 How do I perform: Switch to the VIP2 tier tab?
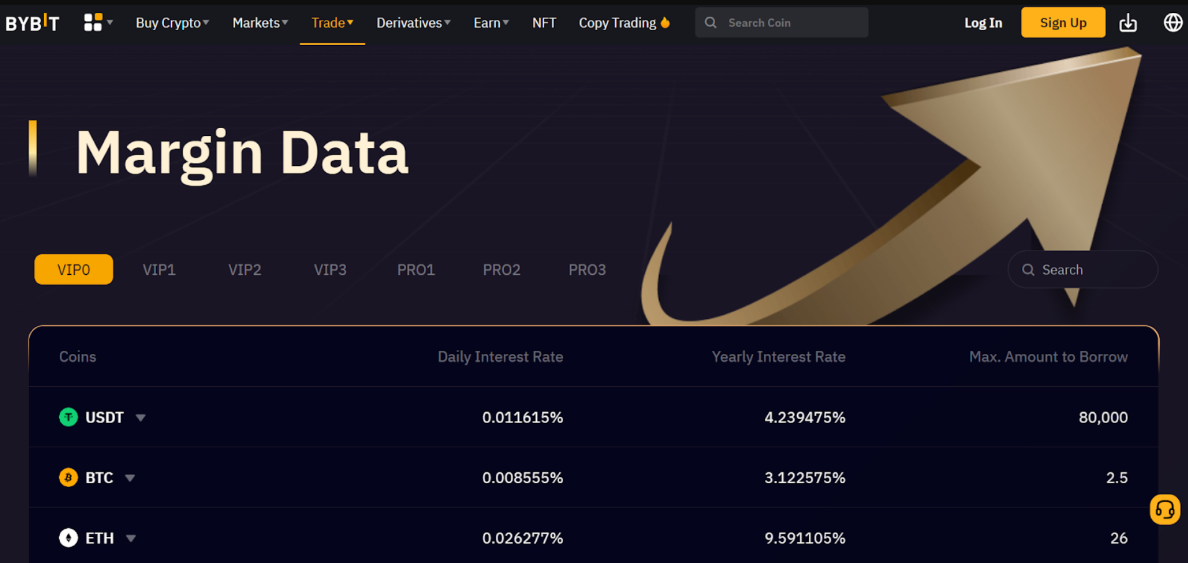point(245,270)
